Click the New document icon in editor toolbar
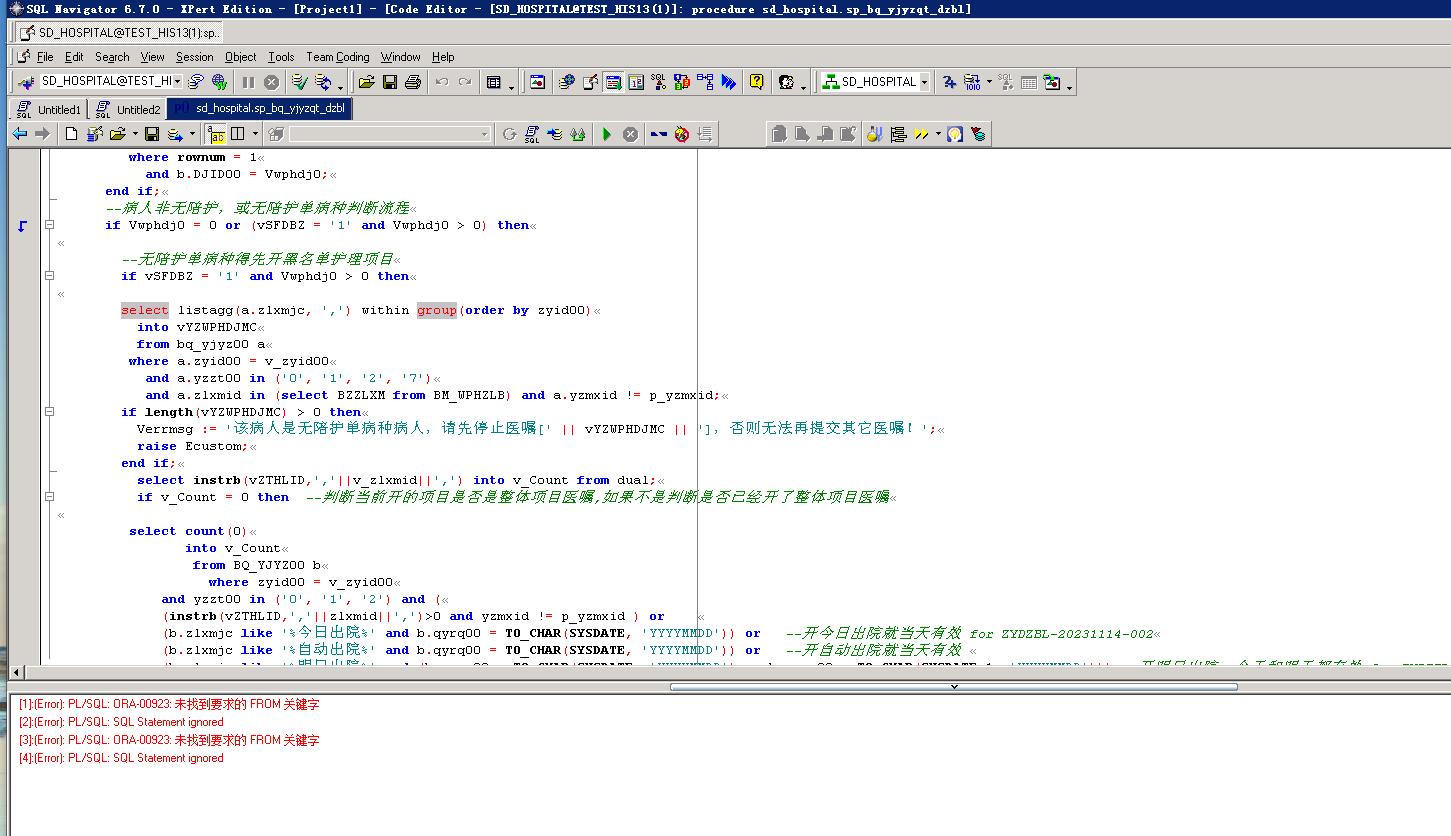 point(71,134)
